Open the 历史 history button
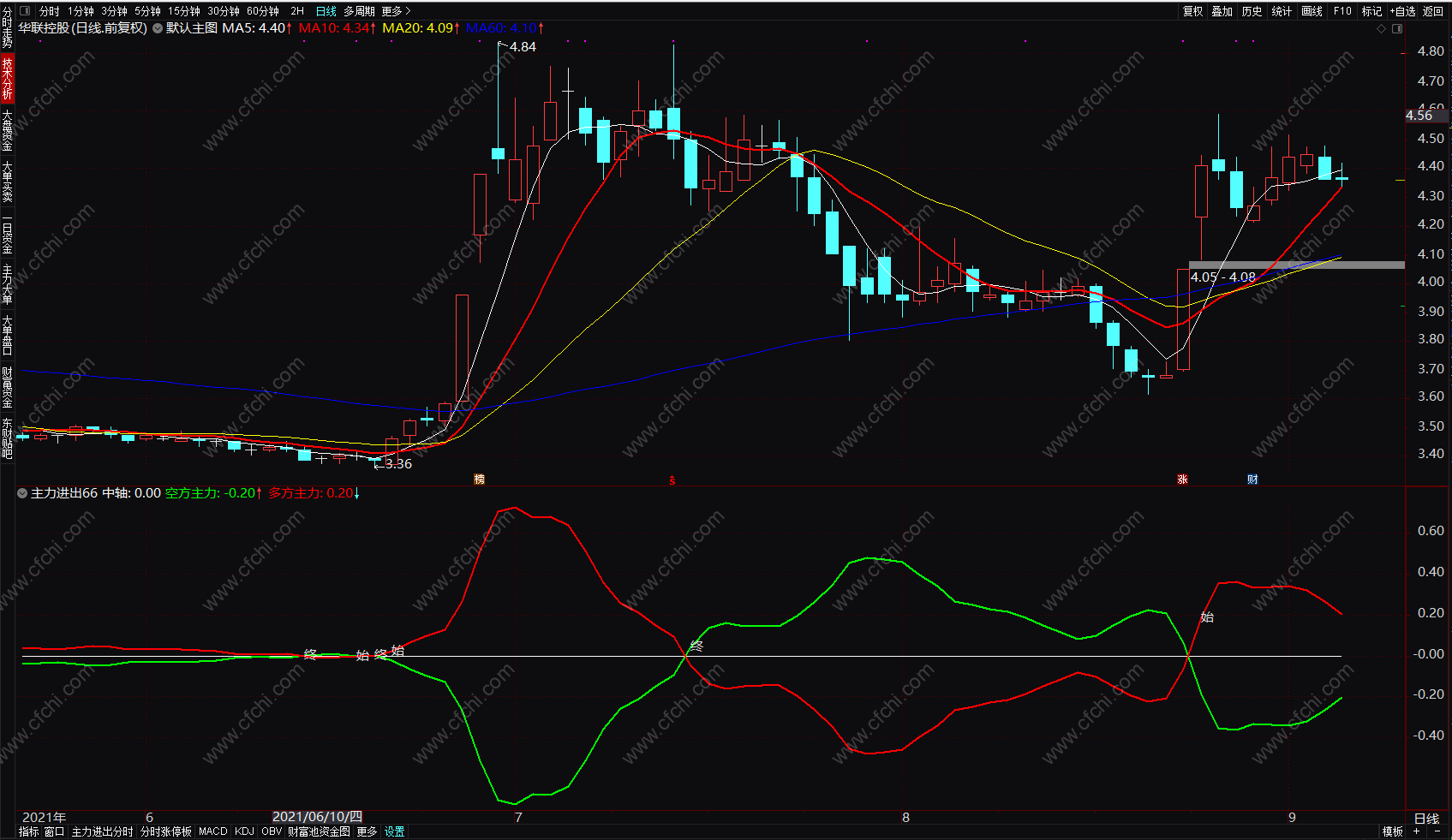 pyautogui.click(x=1252, y=11)
